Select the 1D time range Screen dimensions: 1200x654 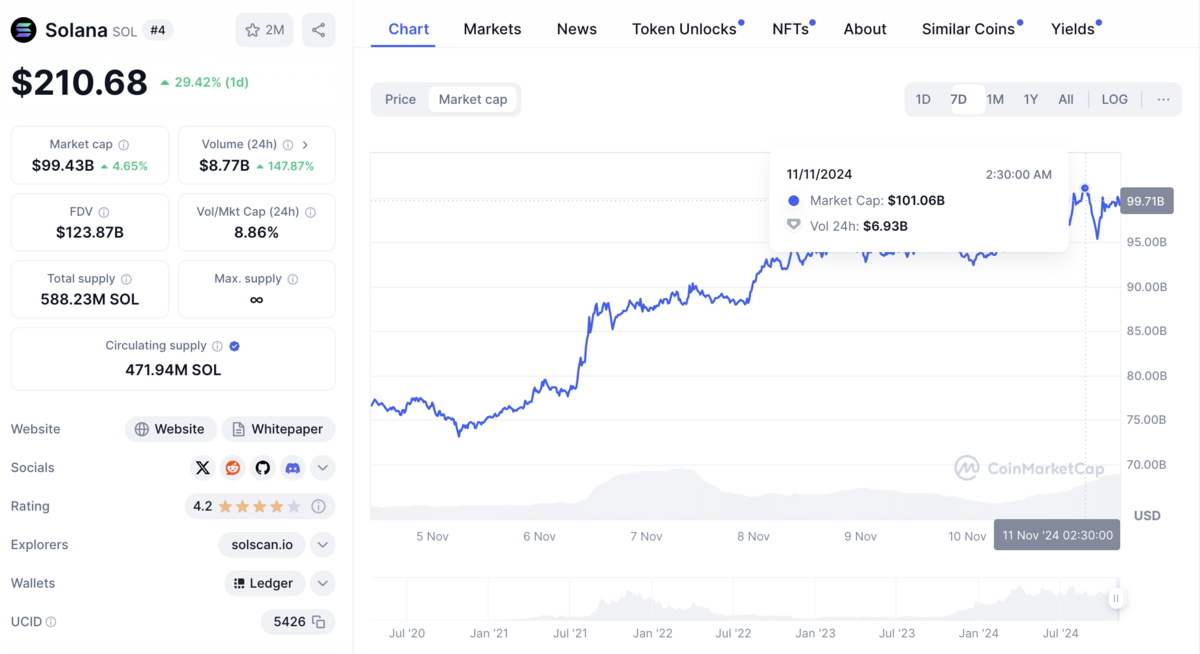(x=923, y=99)
